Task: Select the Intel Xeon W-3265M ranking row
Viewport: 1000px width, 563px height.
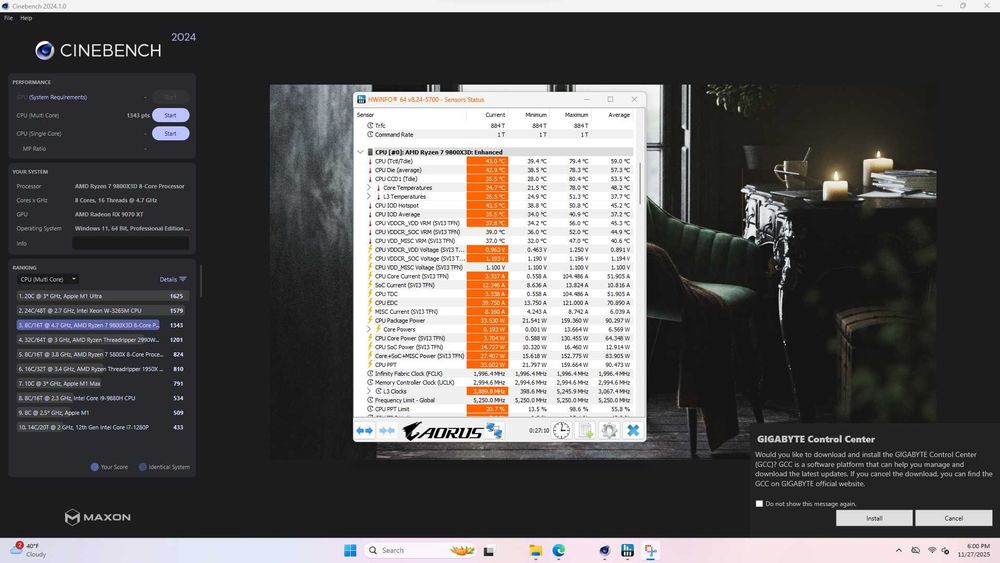Action: [101, 311]
